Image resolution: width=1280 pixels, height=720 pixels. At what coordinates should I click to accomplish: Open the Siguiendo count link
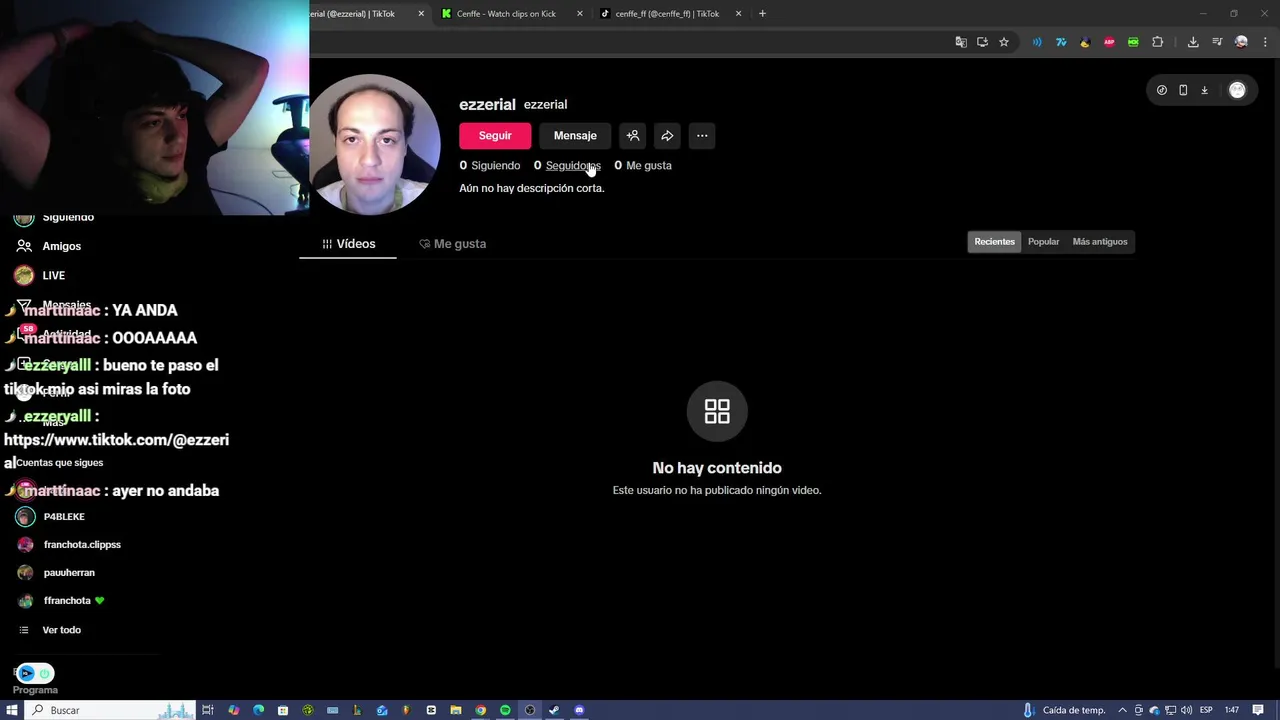tap(490, 166)
